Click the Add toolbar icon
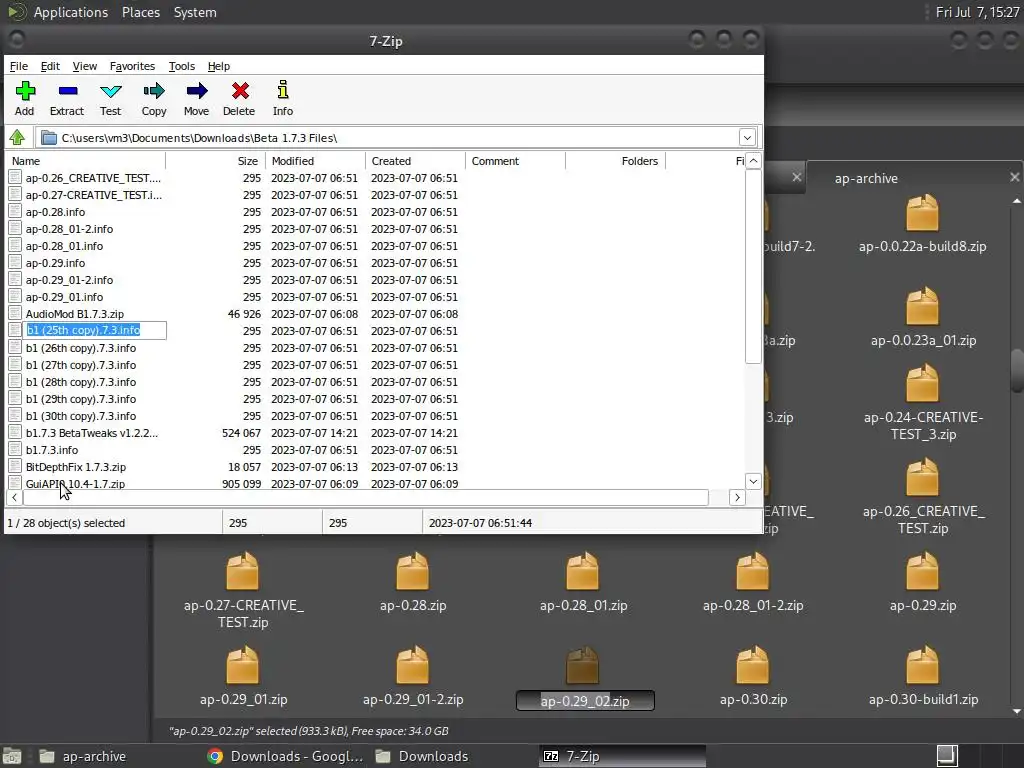Viewport: 1024px width, 768px height. pyautogui.click(x=25, y=91)
